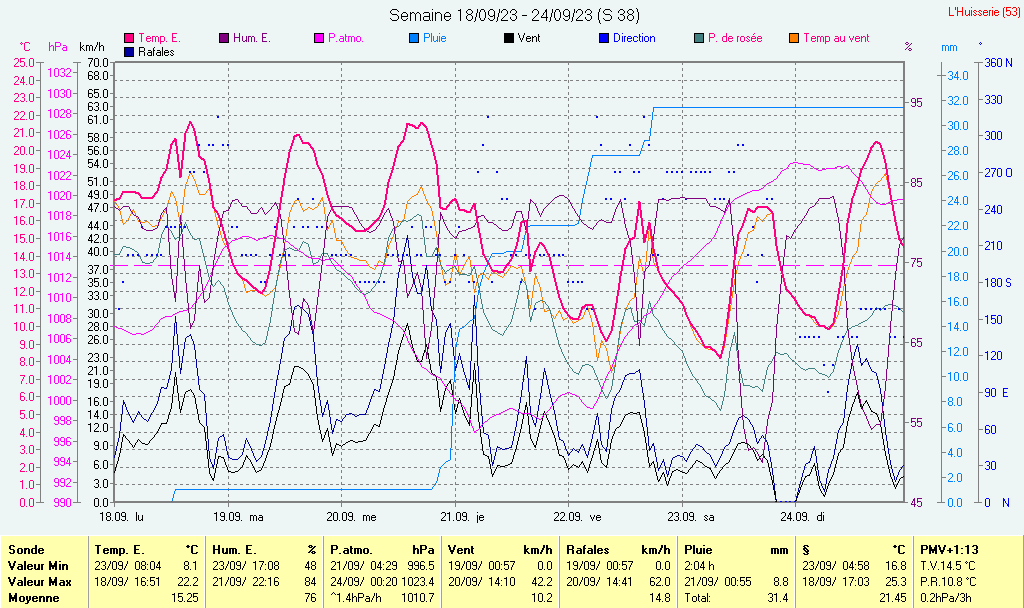This screenshot has width=1024, height=608.
Task: Select the 'Hum. E.' legend label
Action: pos(251,39)
